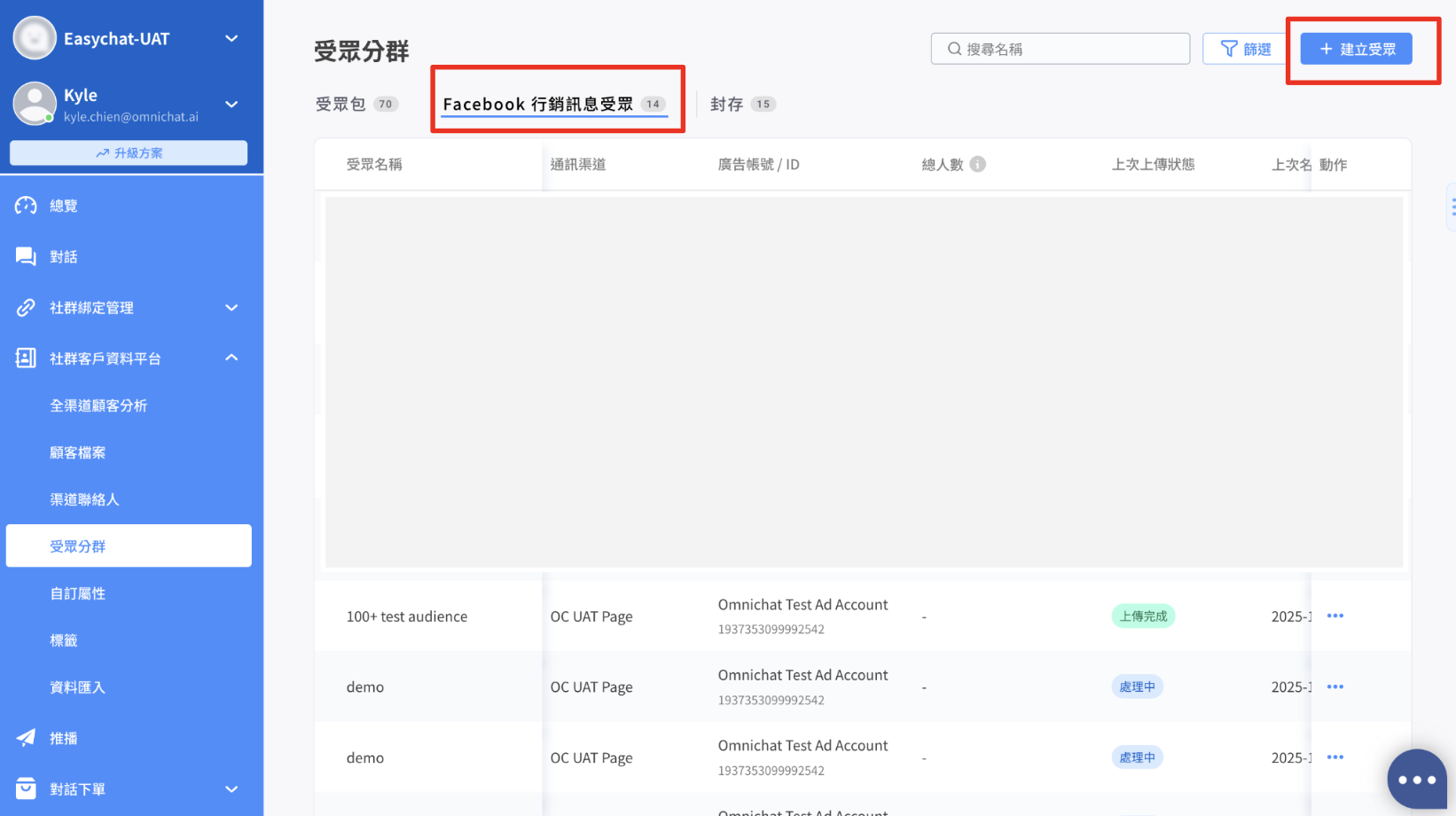1456x816 pixels.
Task: Click the Overview dashboard gauge icon
Action: point(26,206)
